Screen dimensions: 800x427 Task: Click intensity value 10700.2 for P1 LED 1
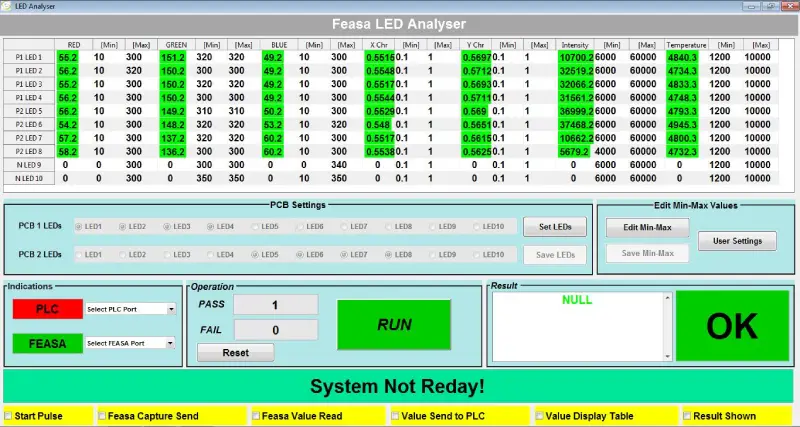click(576, 58)
